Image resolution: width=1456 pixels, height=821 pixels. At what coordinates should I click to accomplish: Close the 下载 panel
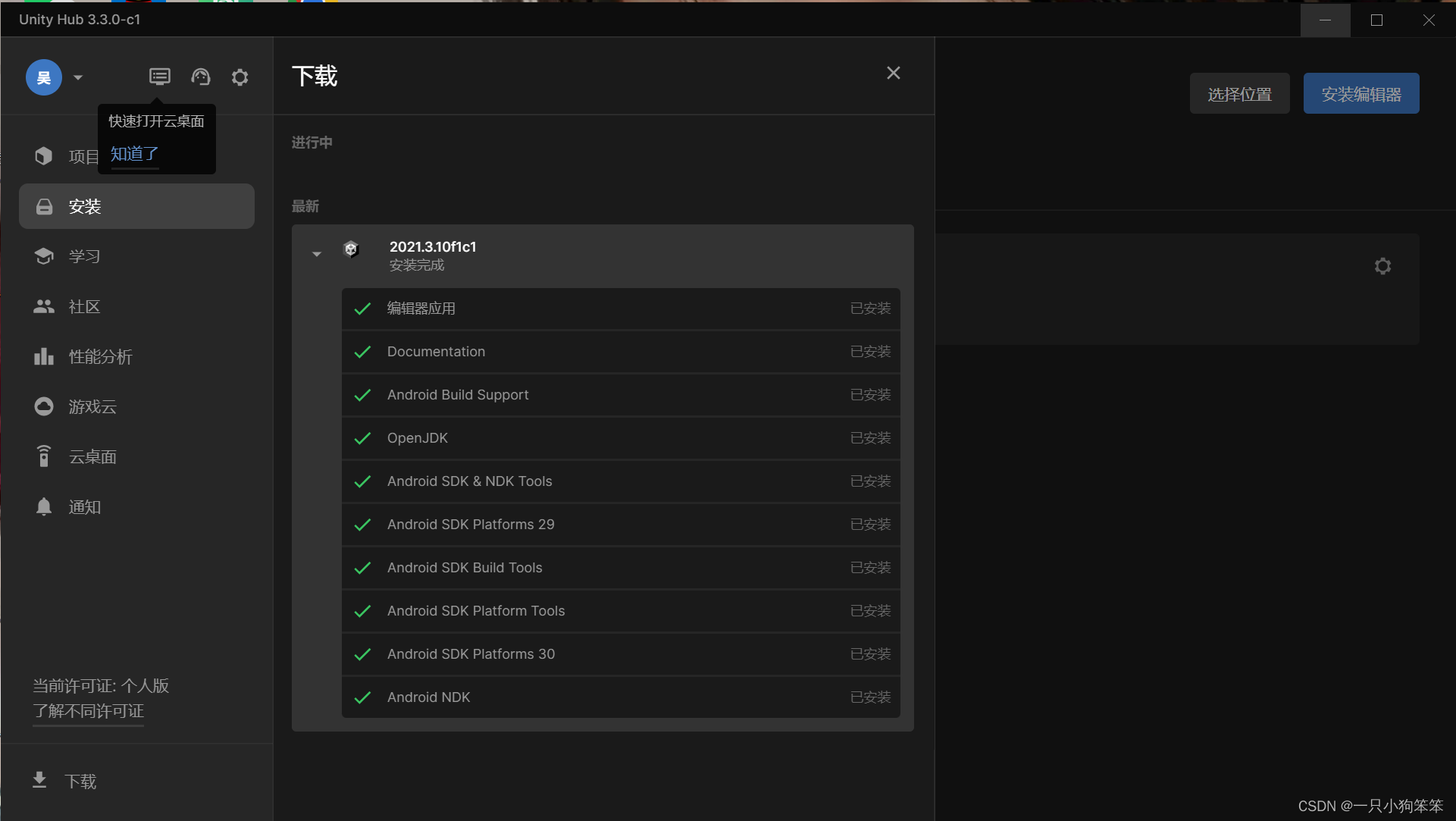point(894,73)
